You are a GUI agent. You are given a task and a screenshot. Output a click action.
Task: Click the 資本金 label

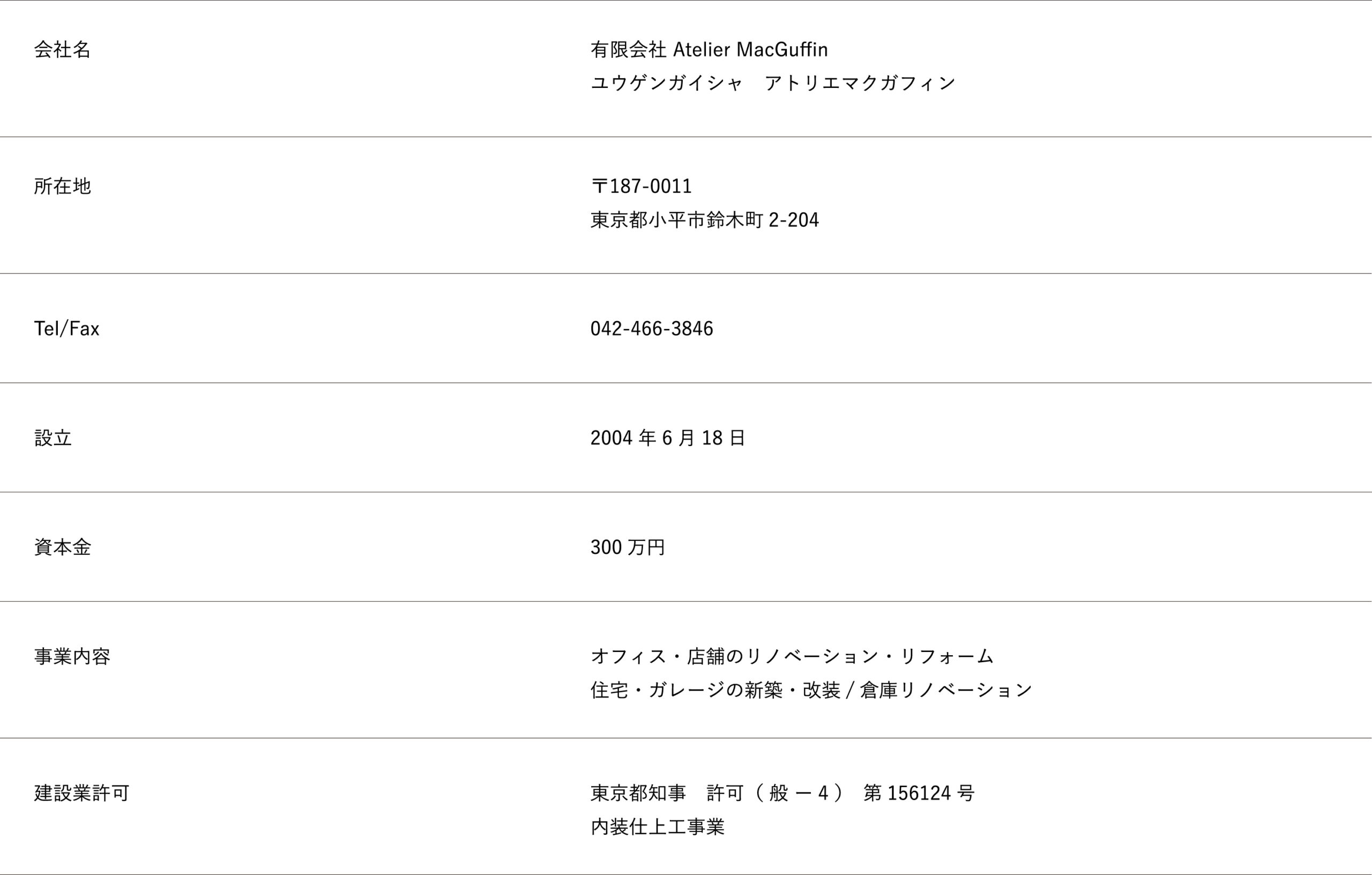click(62, 547)
